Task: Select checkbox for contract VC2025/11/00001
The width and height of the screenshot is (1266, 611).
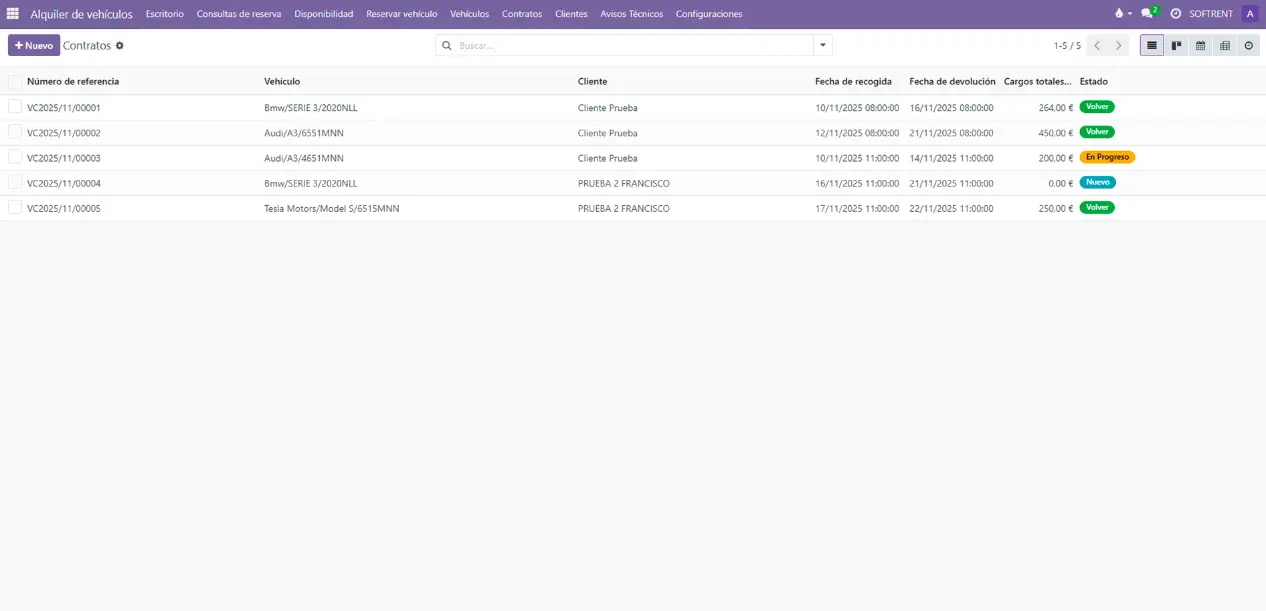Action: tap(15, 107)
